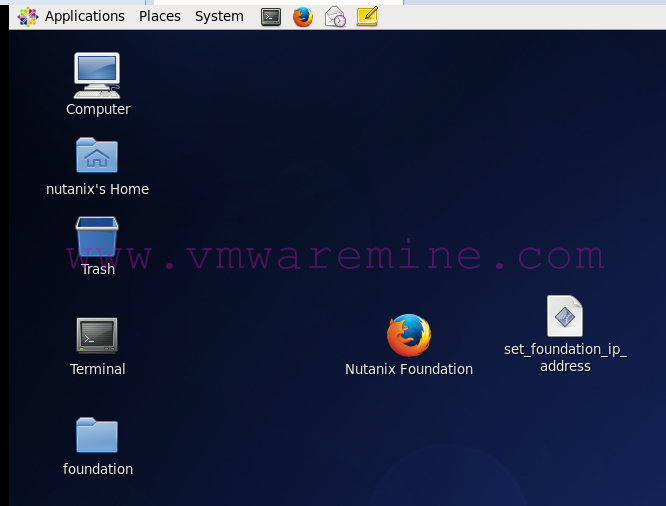The image size is (666, 506).
Task: Select the Terminal desktop icon
Action: (97, 335)
